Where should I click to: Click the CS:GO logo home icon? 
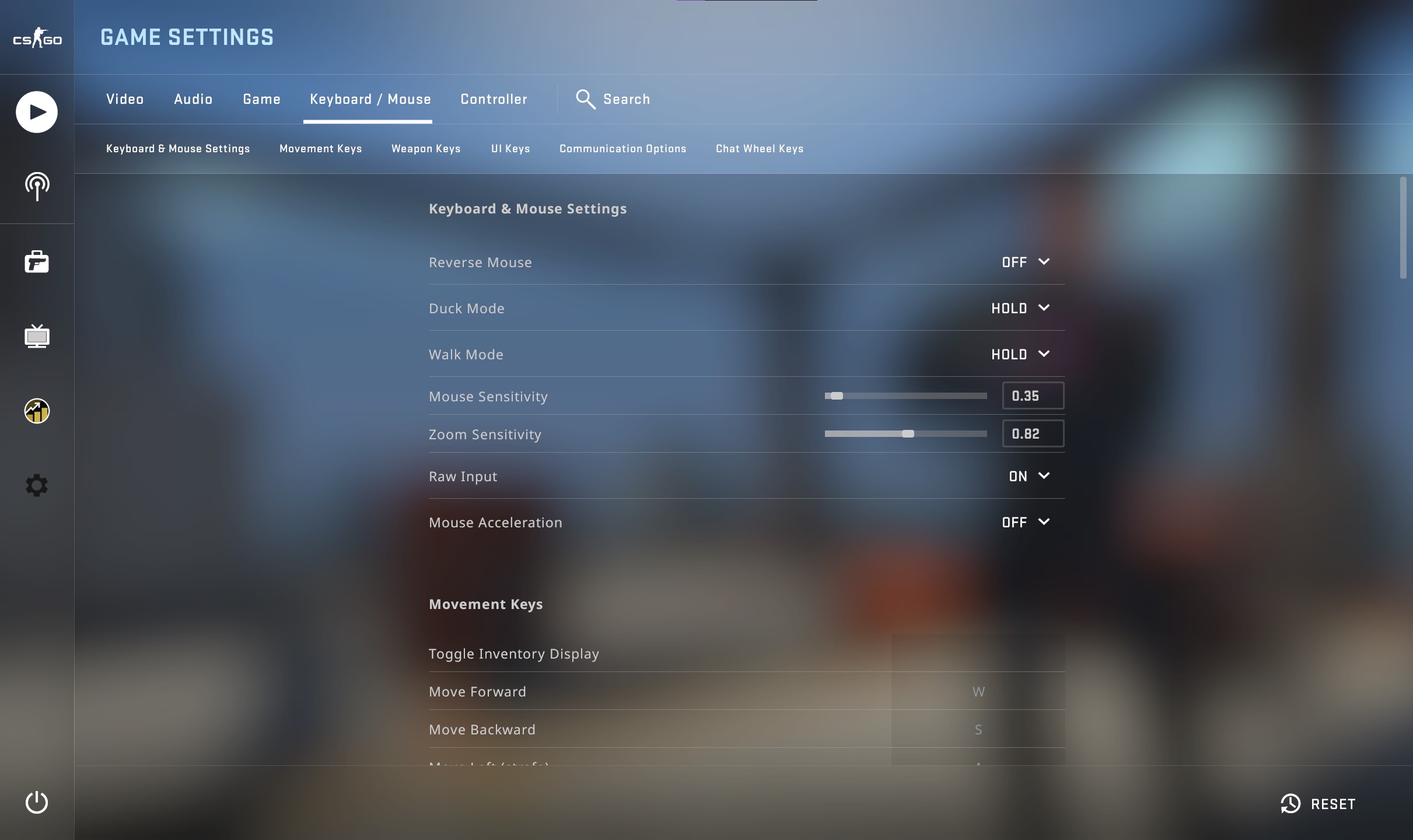click(37, 38)
